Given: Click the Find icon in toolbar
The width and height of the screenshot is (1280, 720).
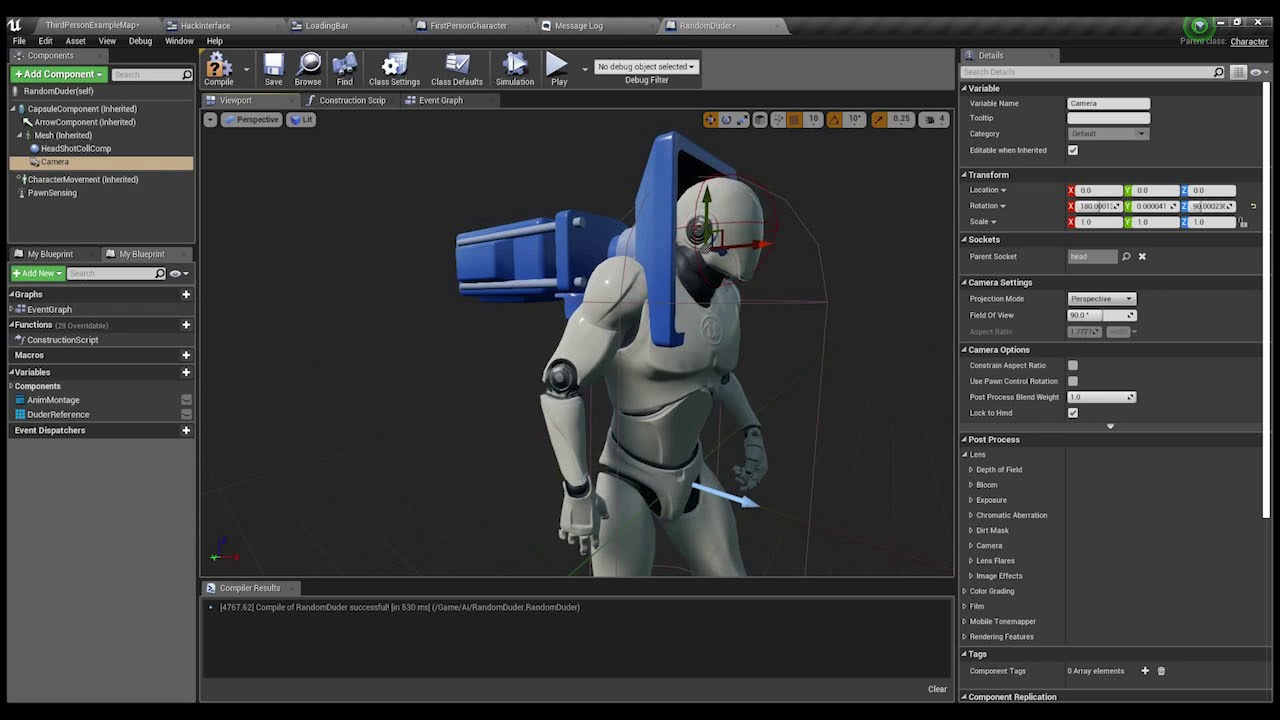Looking at the screenshot, I should [x=344, y=68].
